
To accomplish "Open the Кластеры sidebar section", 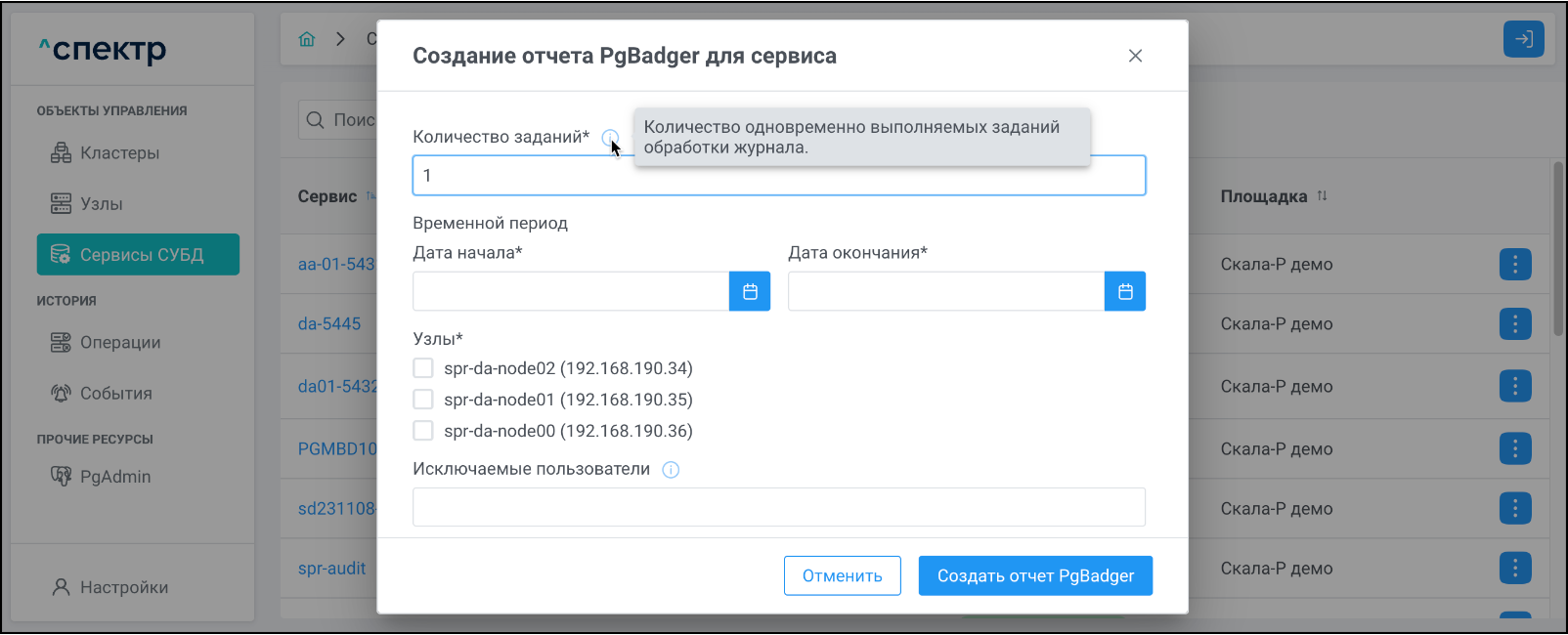I will (x=119, y=153).
